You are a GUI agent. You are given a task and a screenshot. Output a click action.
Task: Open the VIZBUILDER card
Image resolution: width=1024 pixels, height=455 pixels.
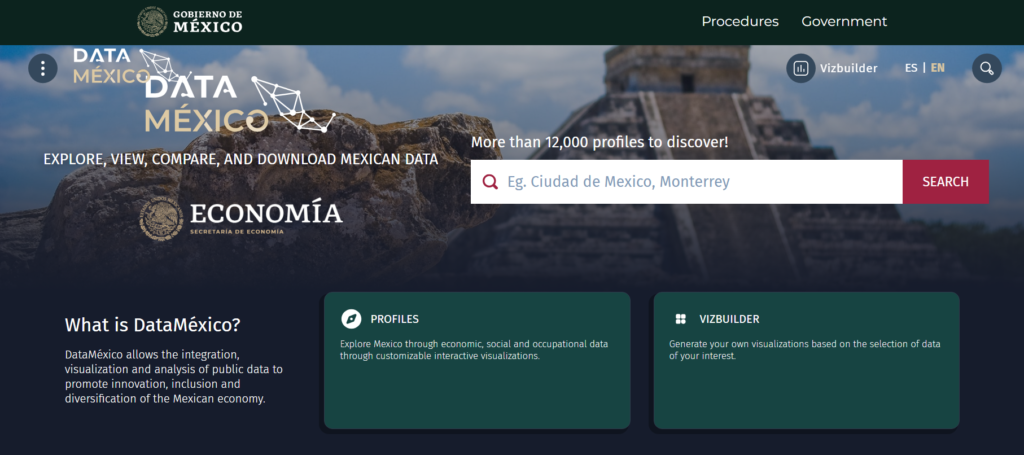pyautogui.click(x=807, y=360)
